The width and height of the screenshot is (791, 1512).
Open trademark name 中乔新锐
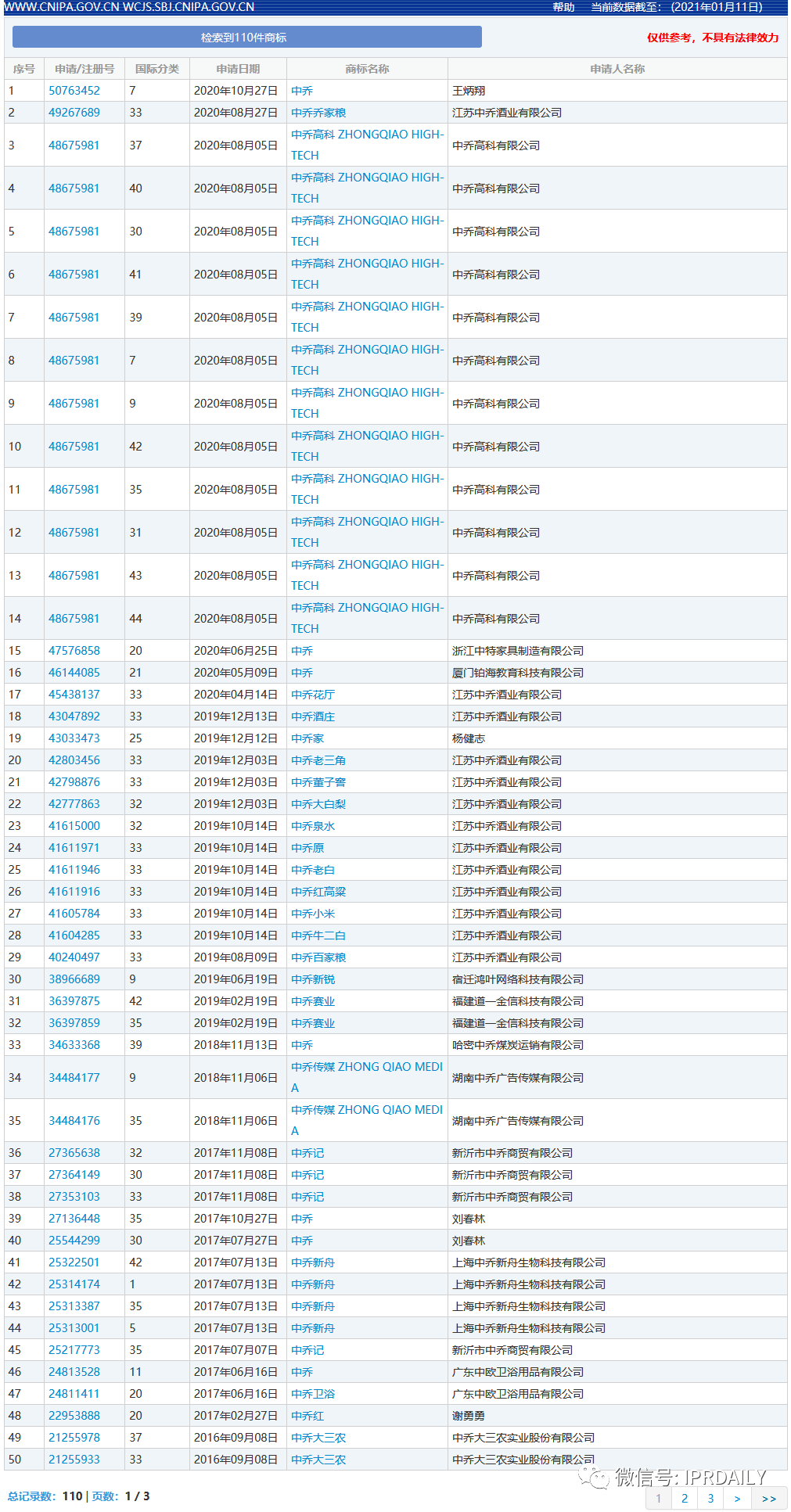313,979
